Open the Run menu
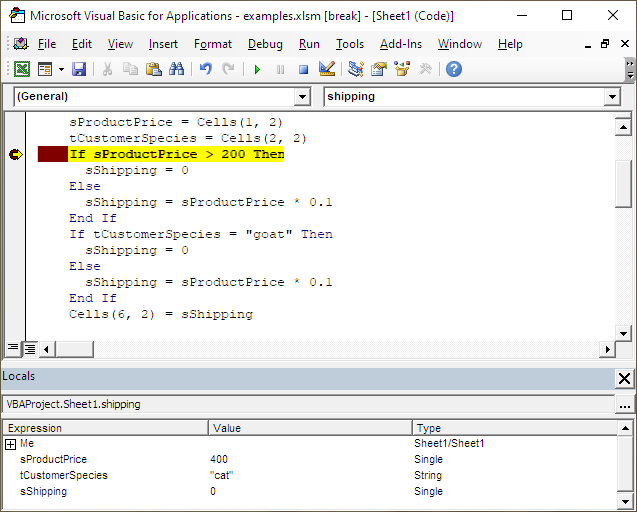637x512 pixels. pos(309,44)
